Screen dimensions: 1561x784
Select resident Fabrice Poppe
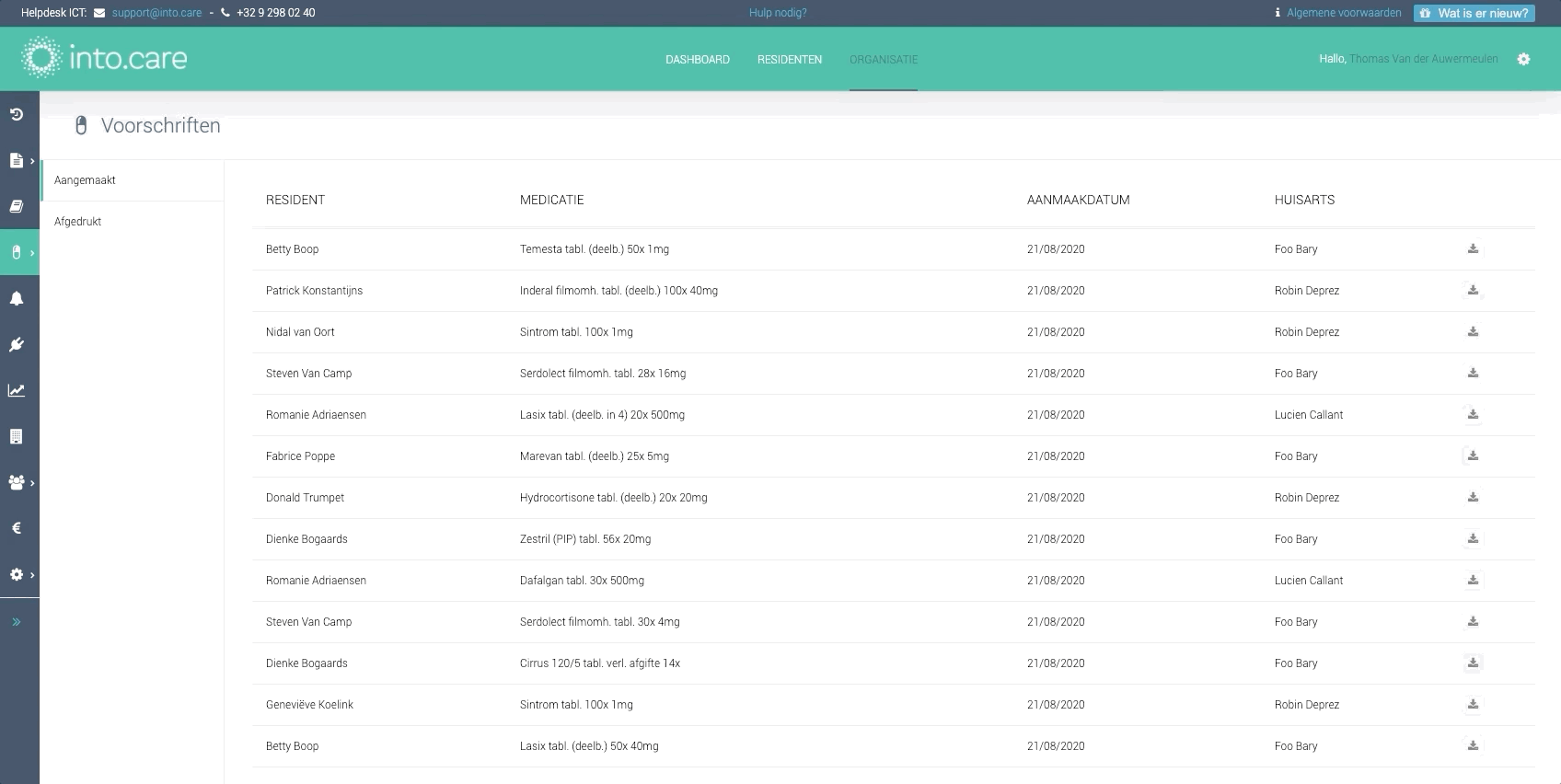(300, 456)
